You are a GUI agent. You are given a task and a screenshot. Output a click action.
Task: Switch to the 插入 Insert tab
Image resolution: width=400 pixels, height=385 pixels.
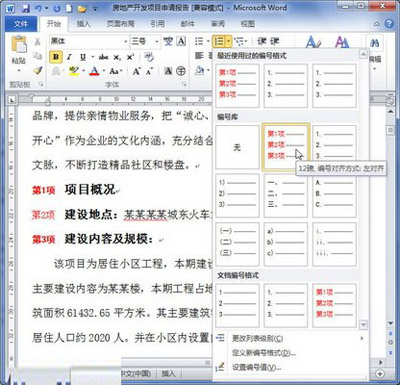coord(83,24)
